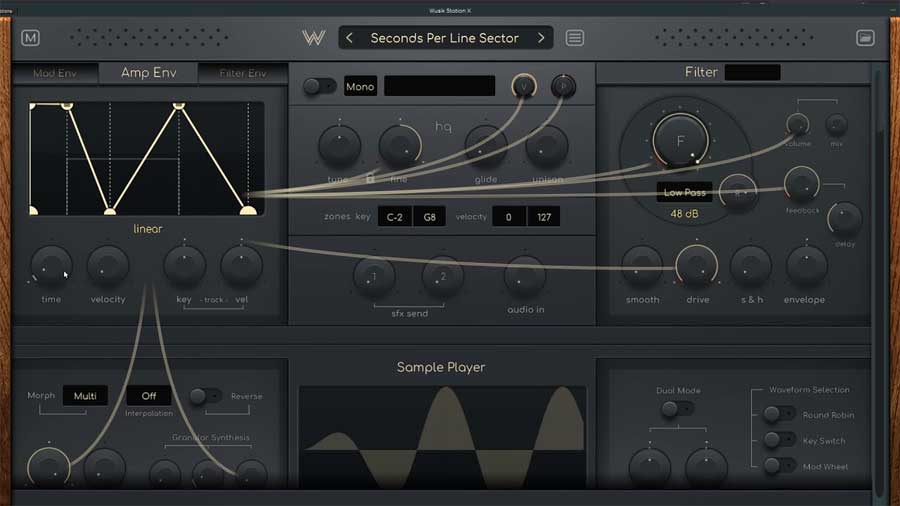Toggle the switch left of Mono

(x=319, y=87)
